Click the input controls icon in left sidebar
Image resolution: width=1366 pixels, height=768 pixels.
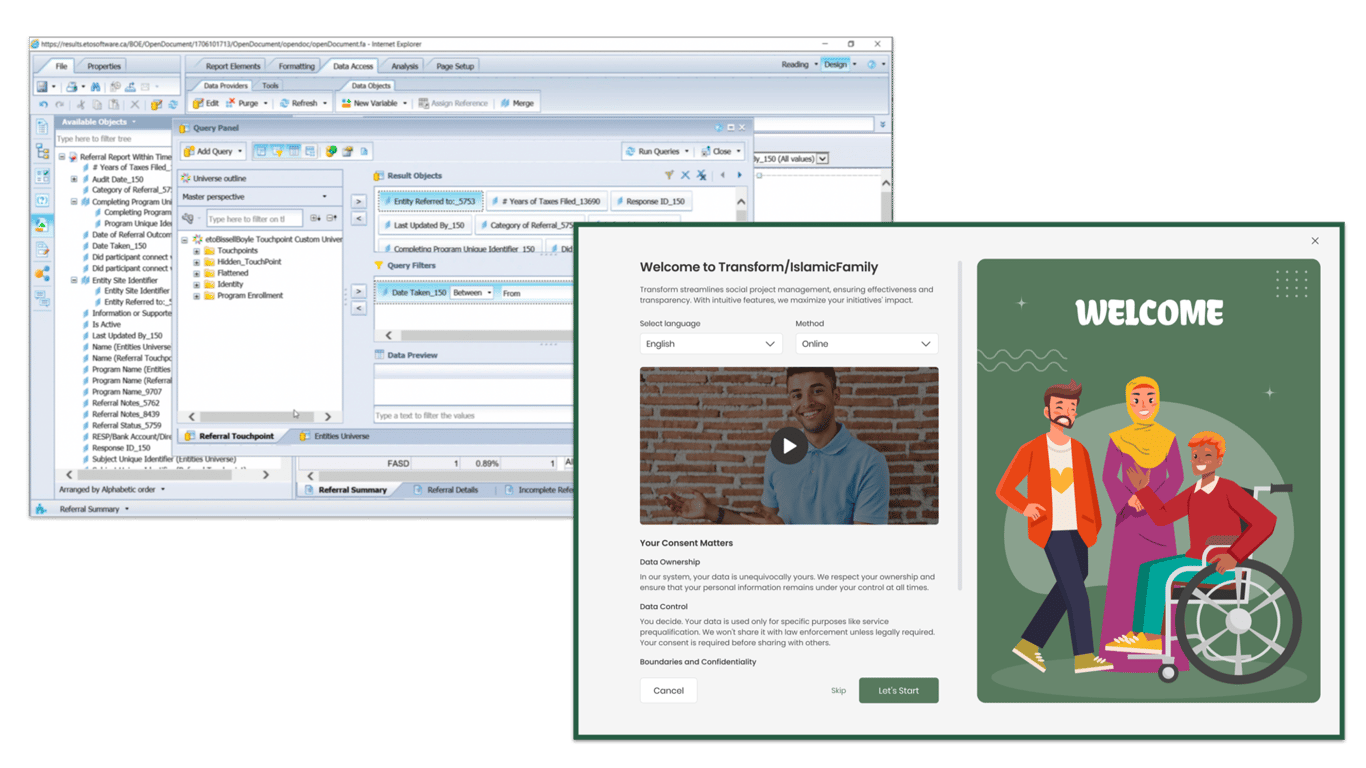pos(42,176)
